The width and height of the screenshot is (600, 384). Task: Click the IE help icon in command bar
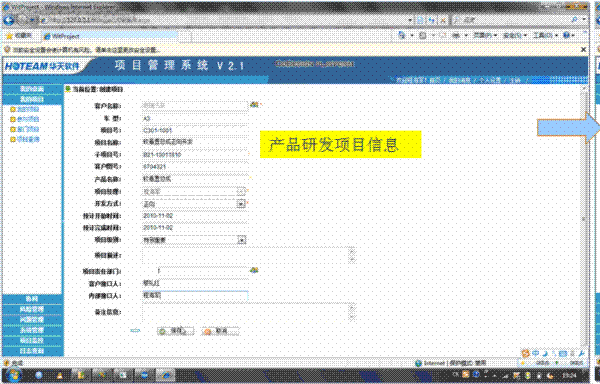pos(567,35)
